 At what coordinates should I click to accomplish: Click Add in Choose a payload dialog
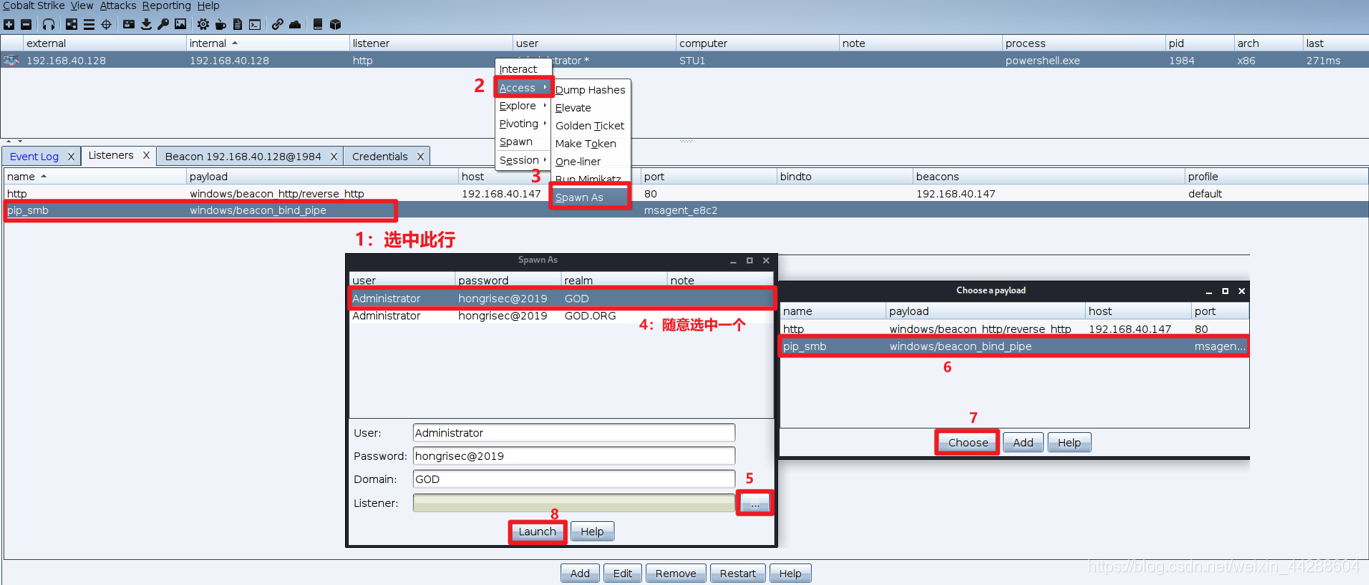pyautogui.click(x=1023, y=442)
